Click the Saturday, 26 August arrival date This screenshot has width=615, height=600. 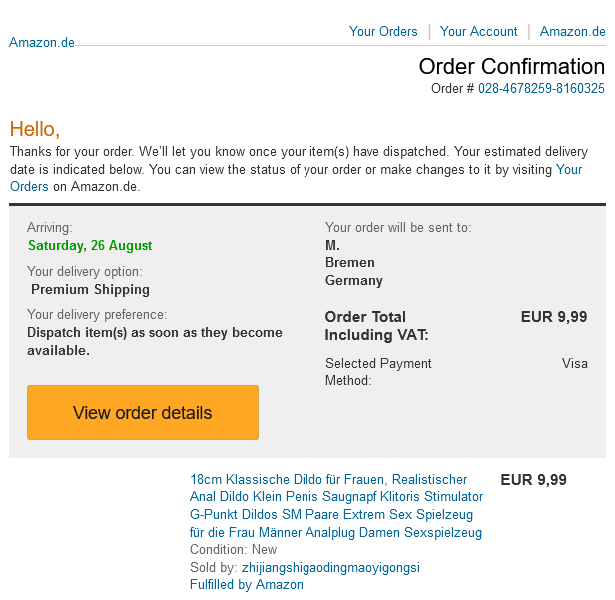(90, 246)
